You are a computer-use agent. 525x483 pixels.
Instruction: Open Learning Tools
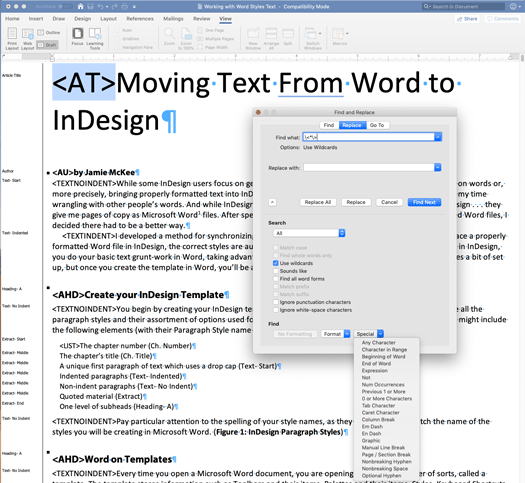95,38
